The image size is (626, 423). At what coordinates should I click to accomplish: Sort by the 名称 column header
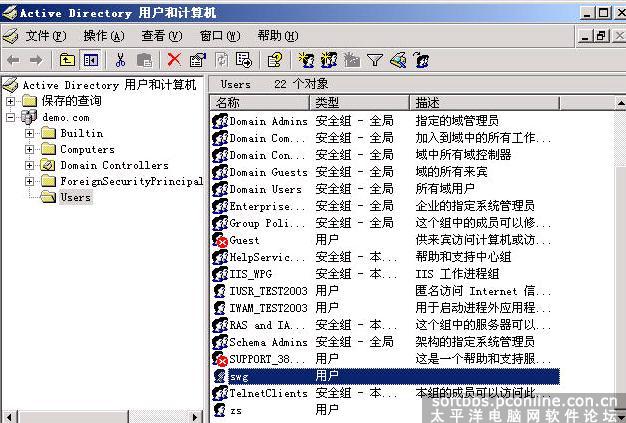pyautogui.click(x=260, y=103)
